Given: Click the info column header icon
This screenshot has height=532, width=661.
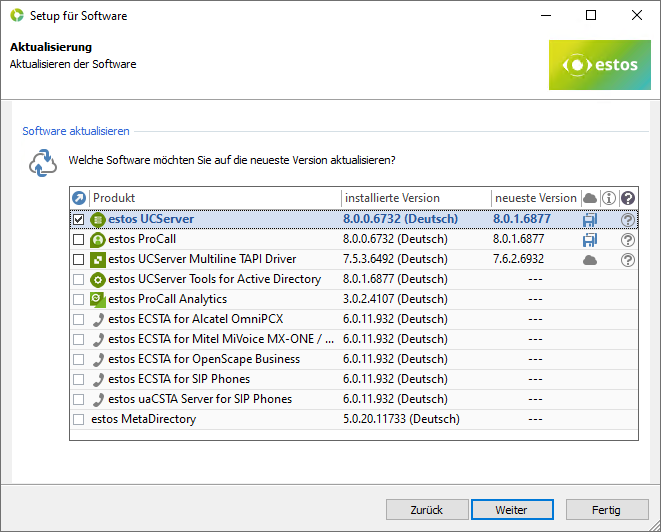Looking at the screenshot, I should (x=609, y=198).
